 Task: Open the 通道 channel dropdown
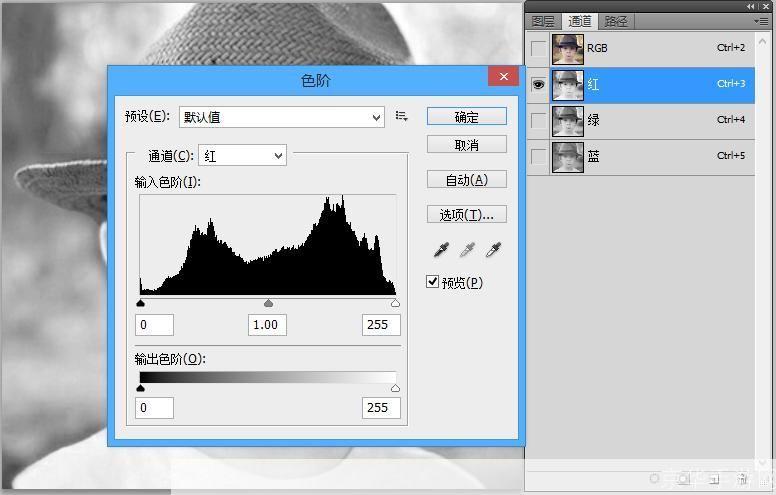[242, 156]
